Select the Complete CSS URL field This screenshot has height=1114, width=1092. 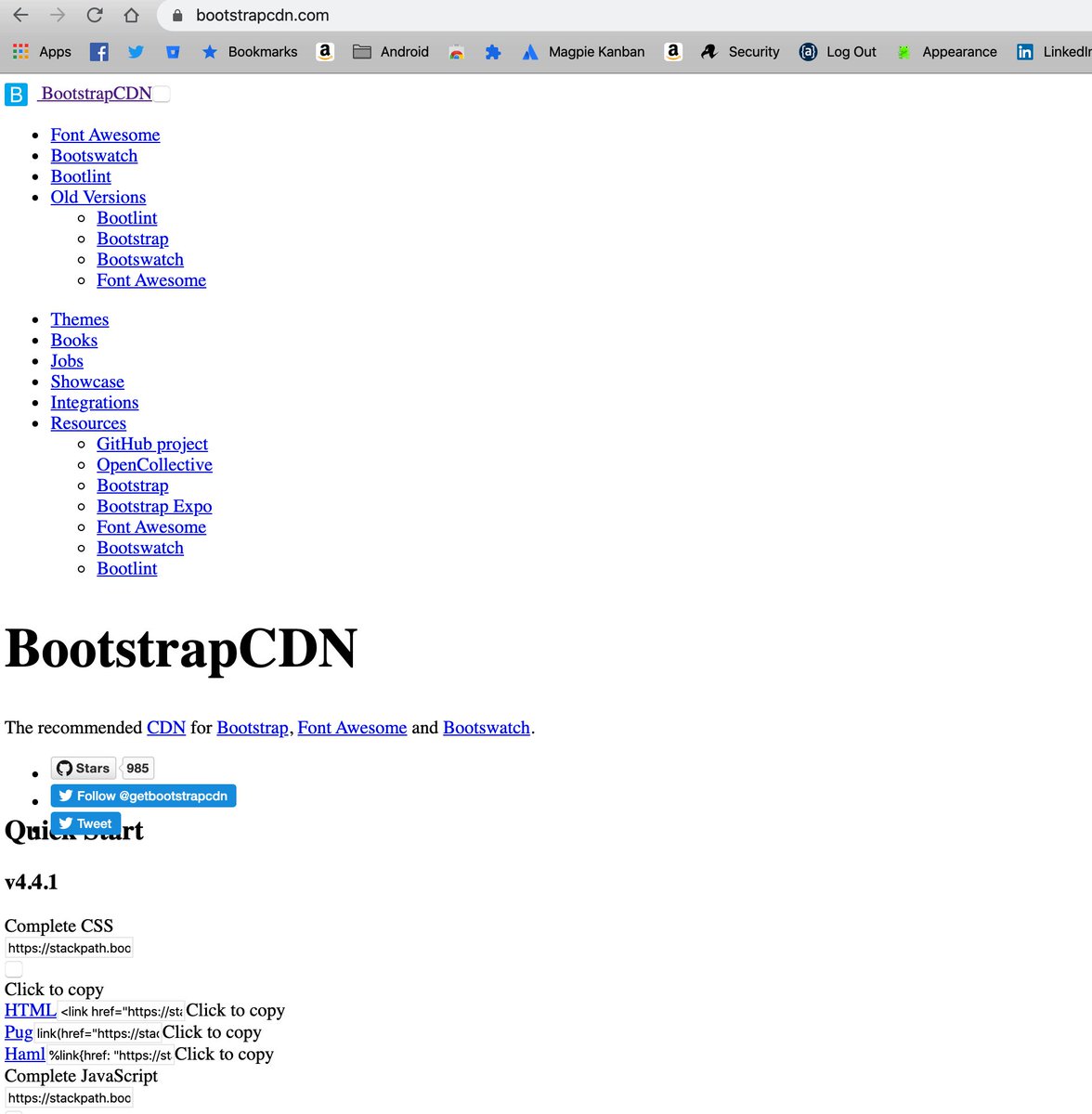69,948
